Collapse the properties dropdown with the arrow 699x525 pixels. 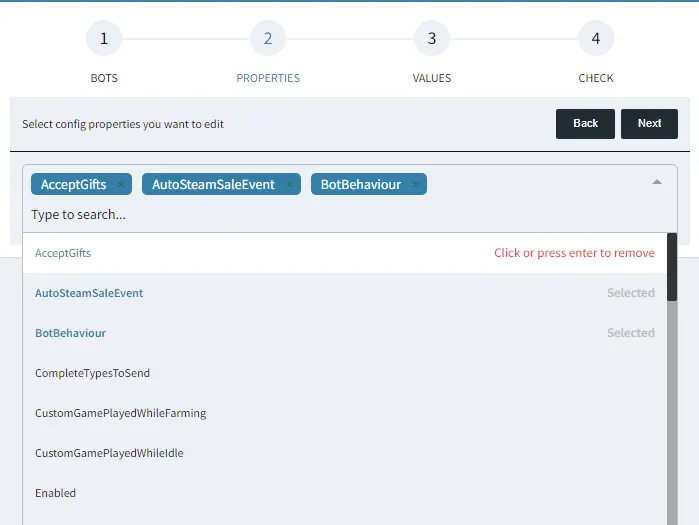click(657, 182)
